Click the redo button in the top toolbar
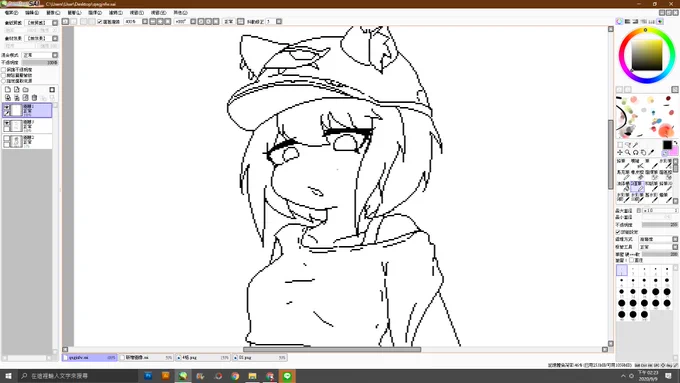Image resolution: width=680 pixels, height=383 pixels. tap(73, 21)
